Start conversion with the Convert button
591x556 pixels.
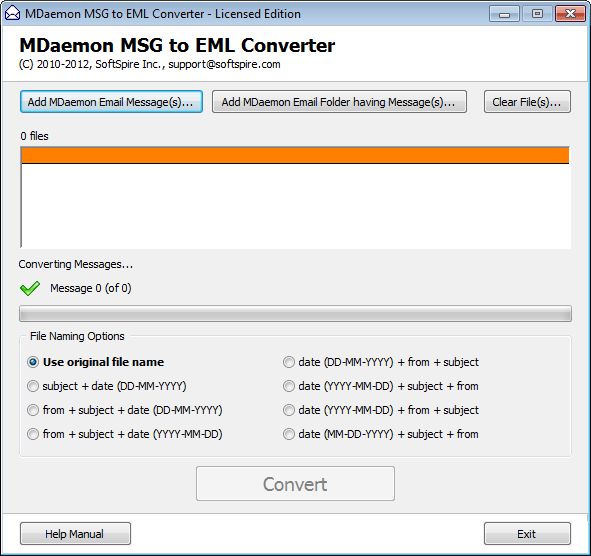[x=295, y=484]
